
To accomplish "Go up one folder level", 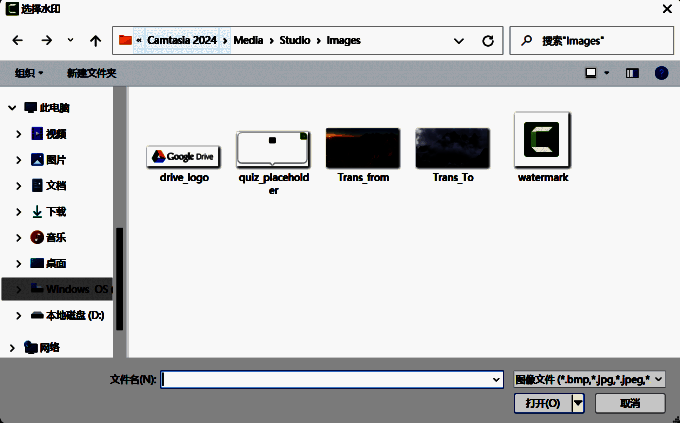I will 95,41.
